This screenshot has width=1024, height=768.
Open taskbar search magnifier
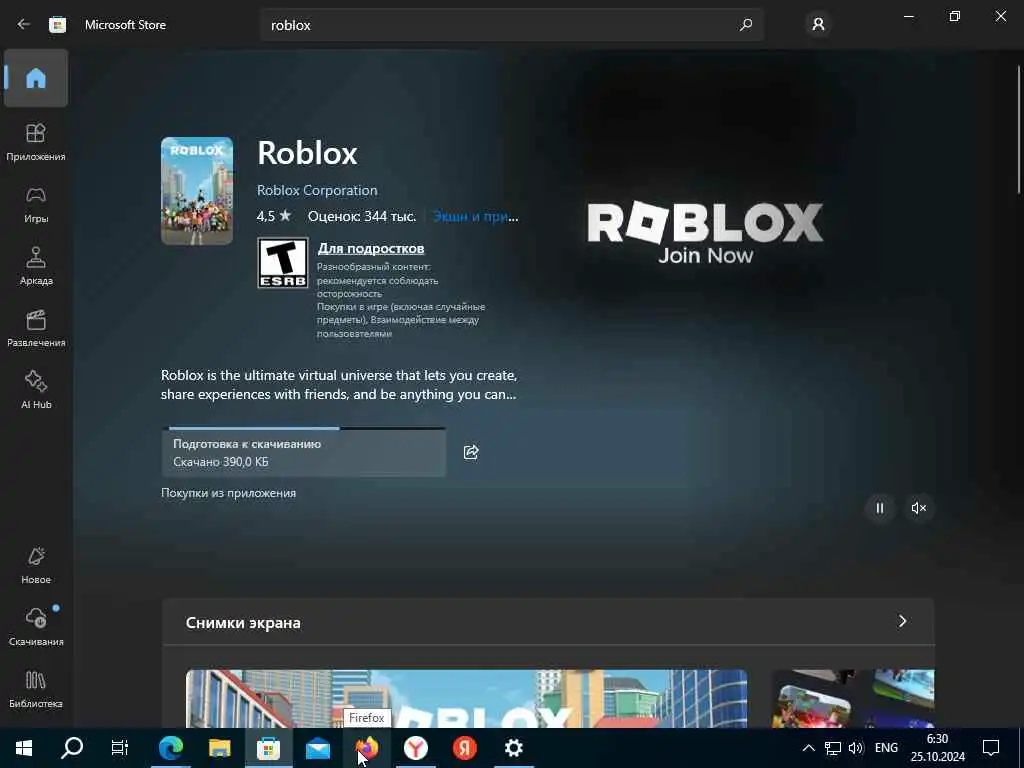(x=72, y=748)
